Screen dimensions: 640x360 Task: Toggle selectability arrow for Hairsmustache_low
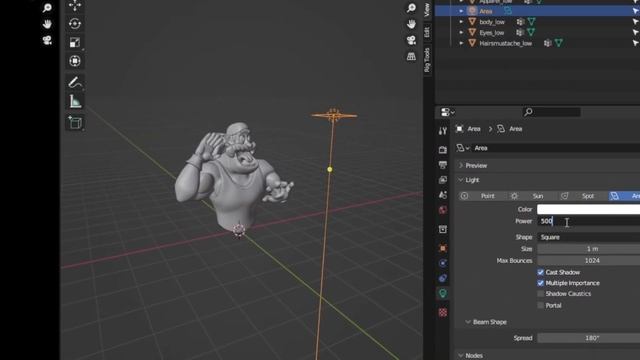(x=635, y=43)
